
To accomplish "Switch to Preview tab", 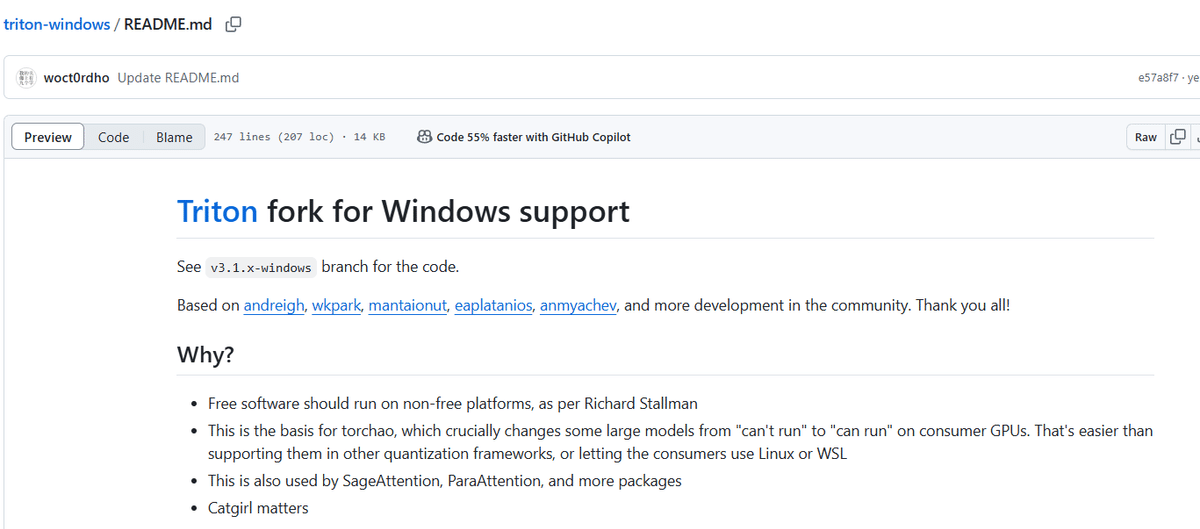I will (48, 137).
